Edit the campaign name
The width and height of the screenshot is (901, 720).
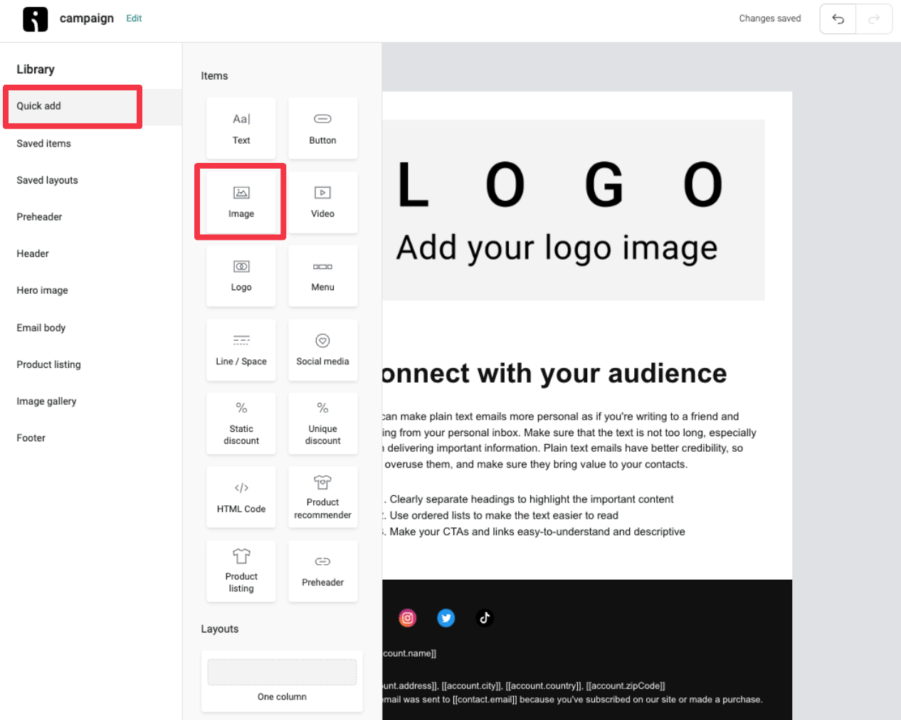(134, 18)
